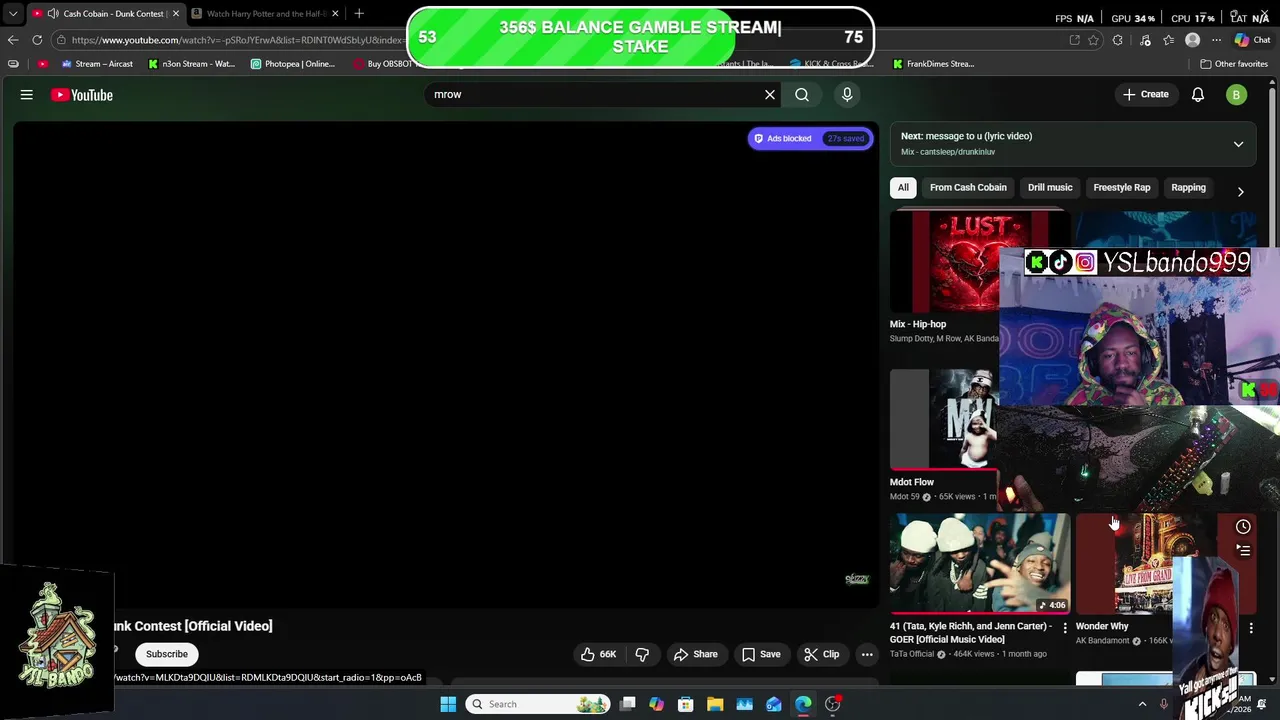Screen dimensions: 1280x720
Task: Open Other favorites folder
Action: (1234, 64)
